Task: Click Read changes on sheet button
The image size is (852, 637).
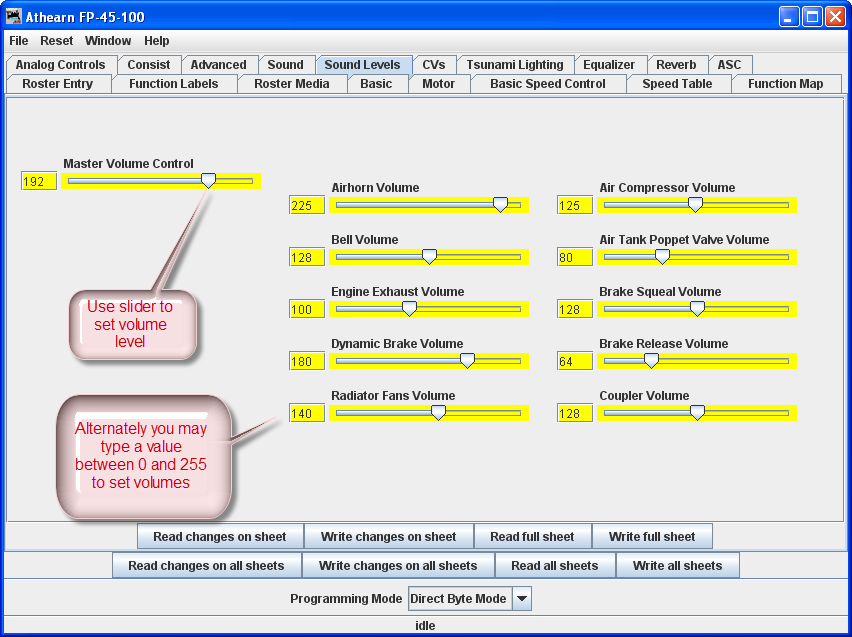Action: 220,537
